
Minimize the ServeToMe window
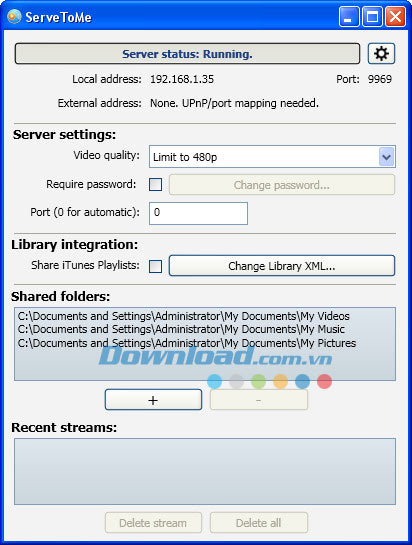[x=349, y=17]
